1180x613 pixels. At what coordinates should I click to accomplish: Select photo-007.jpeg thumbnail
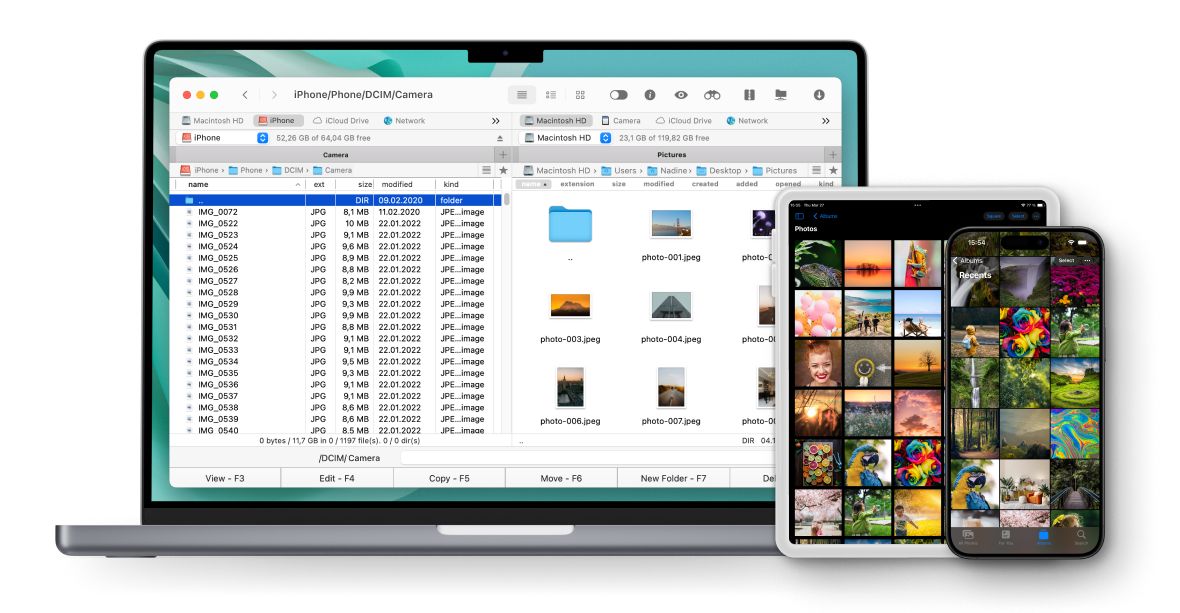point(671,387)
